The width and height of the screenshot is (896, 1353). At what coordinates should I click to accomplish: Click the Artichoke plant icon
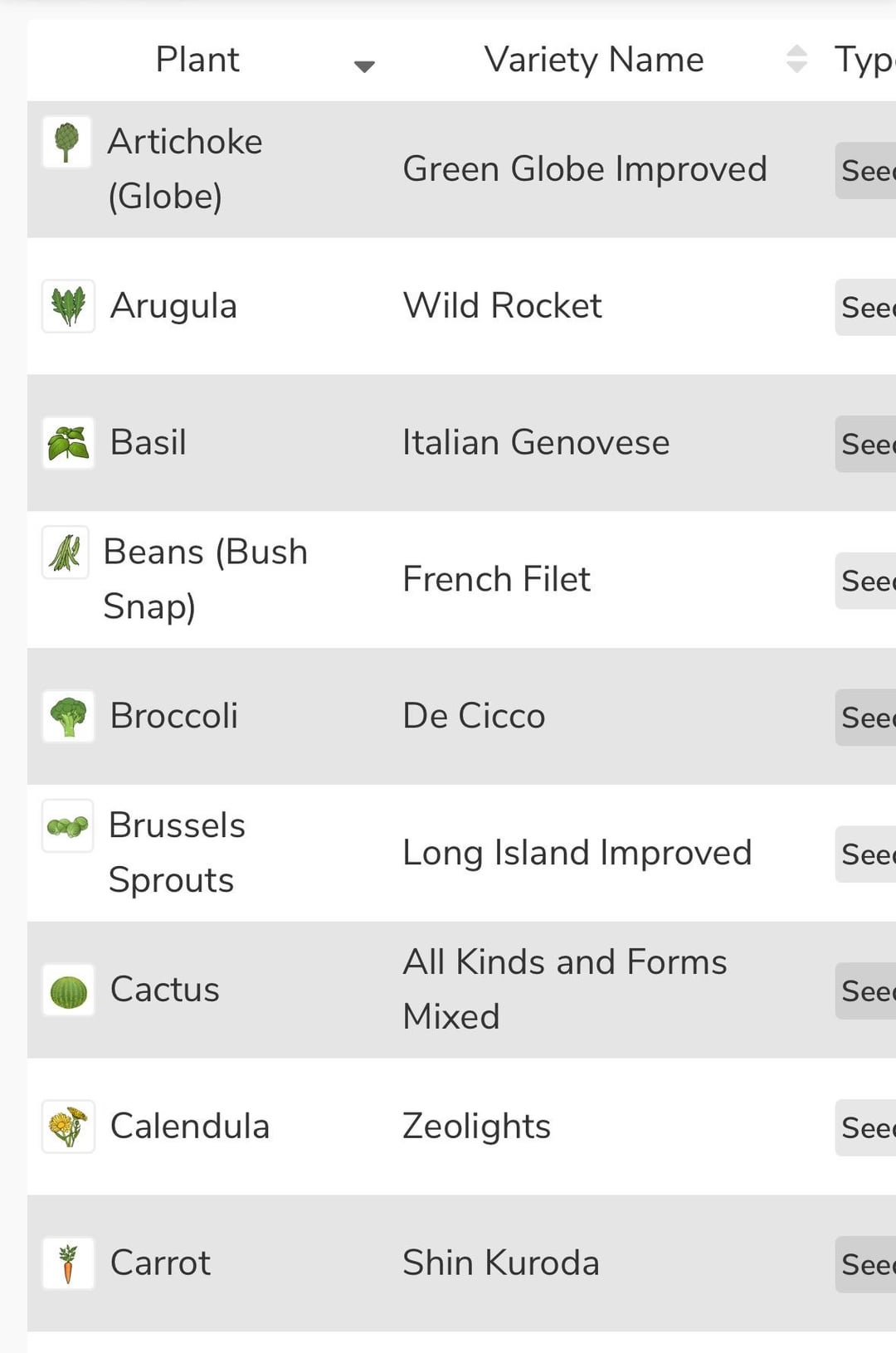(x=67, y=142)
